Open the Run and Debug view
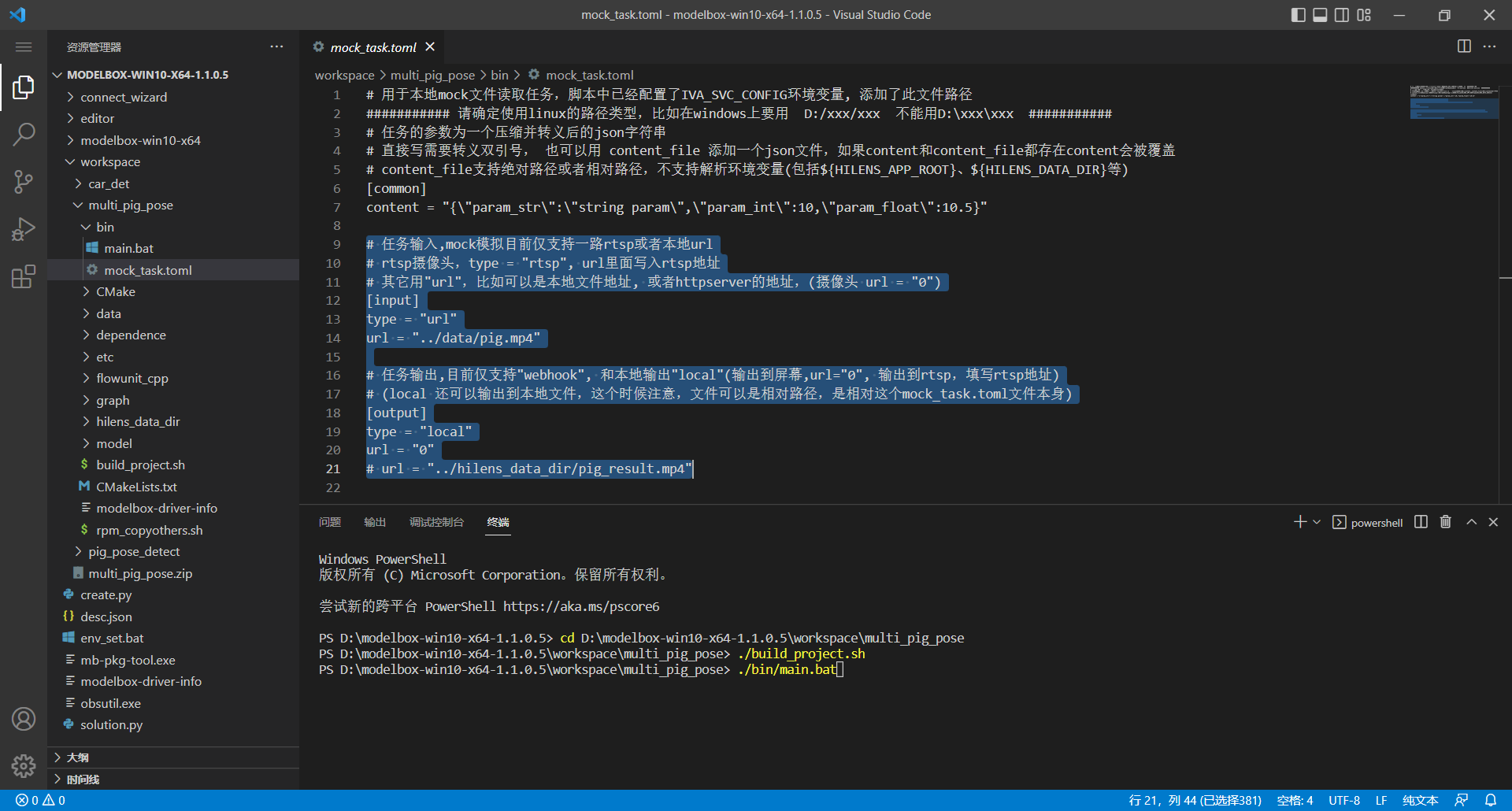 coord(24,229)
